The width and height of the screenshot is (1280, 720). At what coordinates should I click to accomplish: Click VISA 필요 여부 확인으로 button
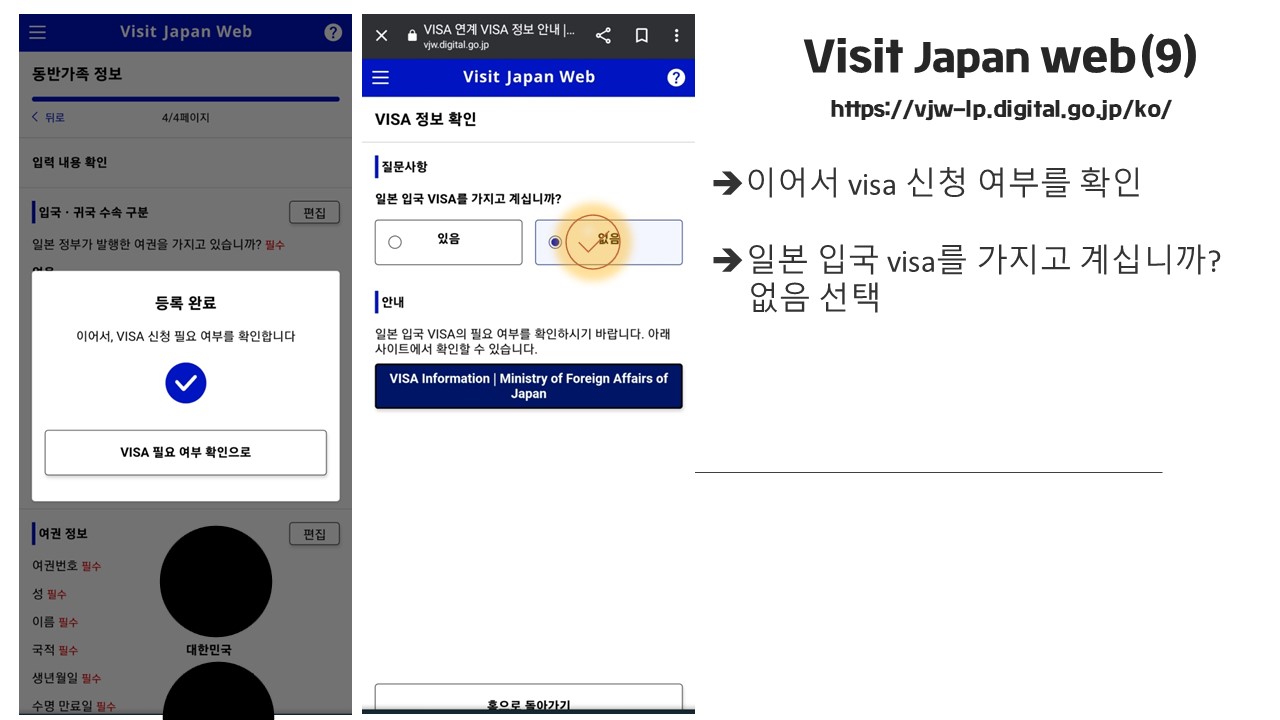186,453
